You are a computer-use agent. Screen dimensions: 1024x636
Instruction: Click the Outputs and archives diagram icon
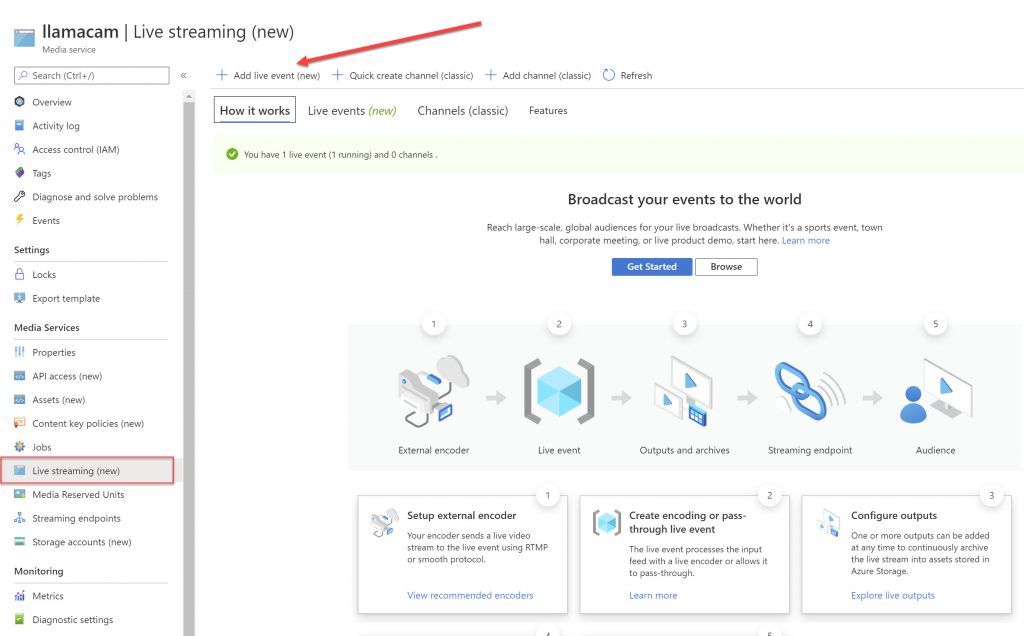pos(684,391)
